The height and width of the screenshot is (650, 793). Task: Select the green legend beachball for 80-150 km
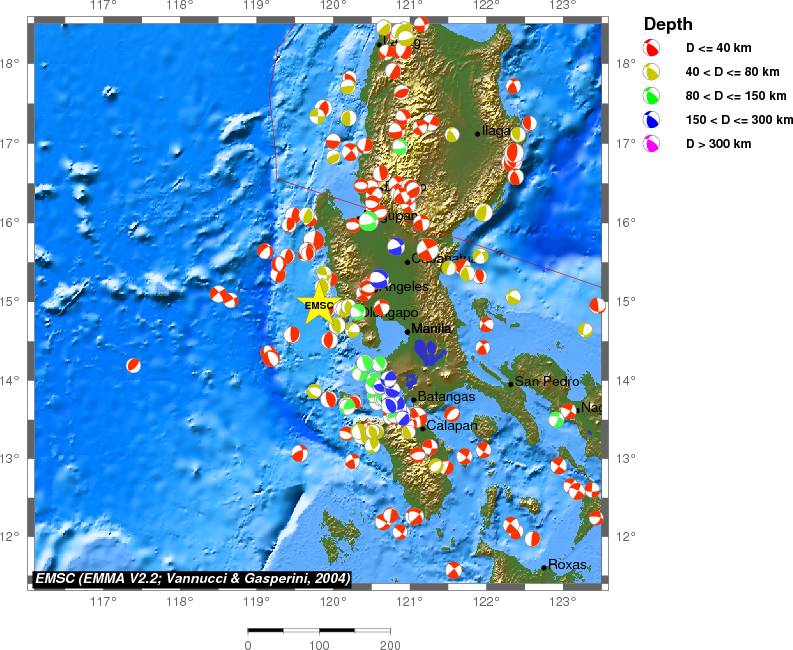pyautogui.click(x=652, y=96)
